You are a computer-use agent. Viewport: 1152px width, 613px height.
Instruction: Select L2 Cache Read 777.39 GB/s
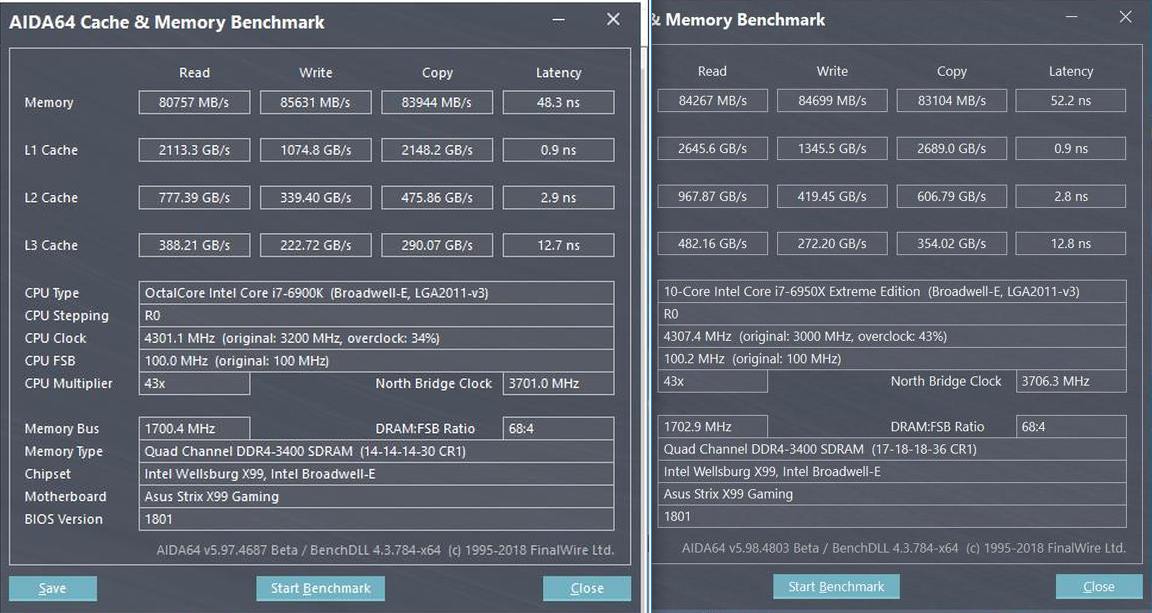coord(194,198)
